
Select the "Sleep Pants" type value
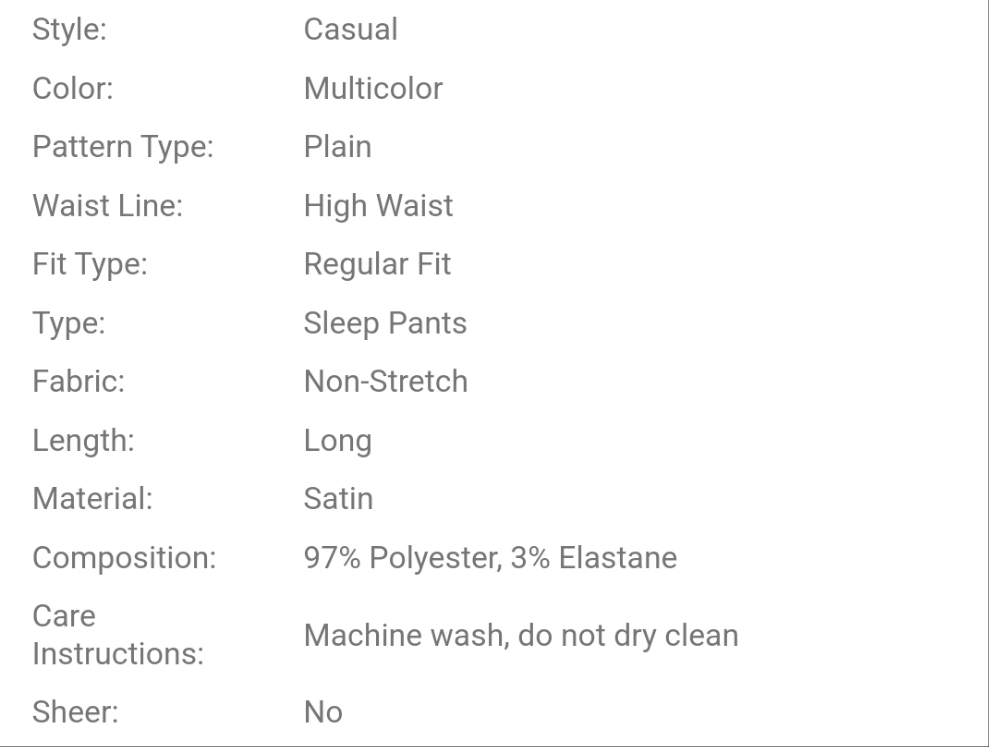click(385, 323)
